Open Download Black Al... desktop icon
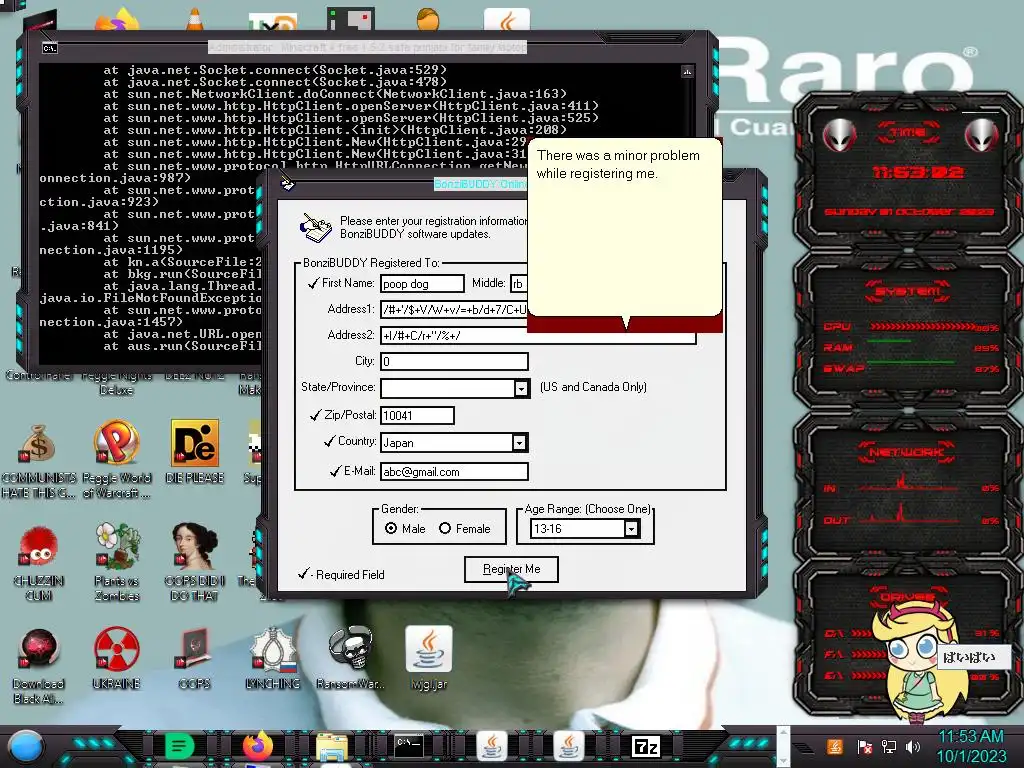This screenshot has width=1024, height=768. point(39,666)
